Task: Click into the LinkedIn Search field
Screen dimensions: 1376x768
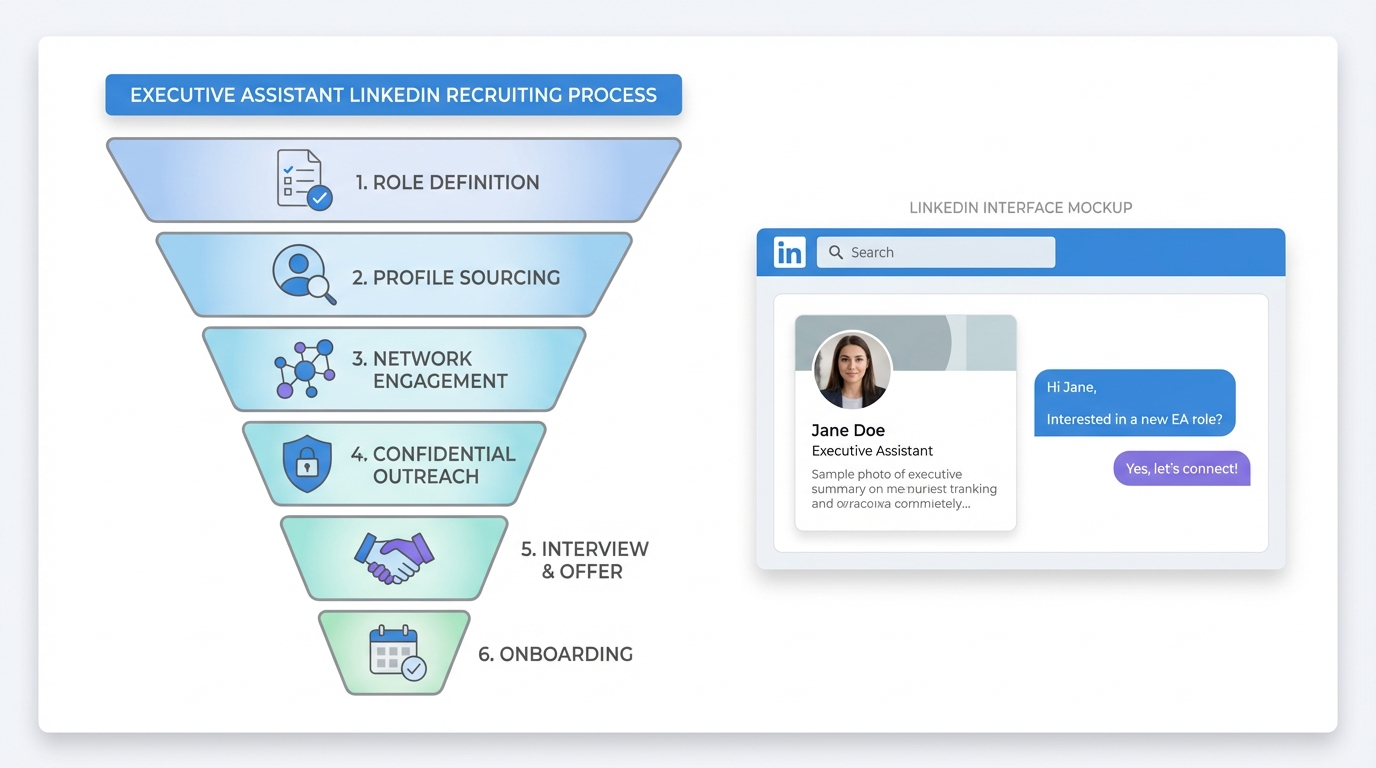Action: click(940, 252)
